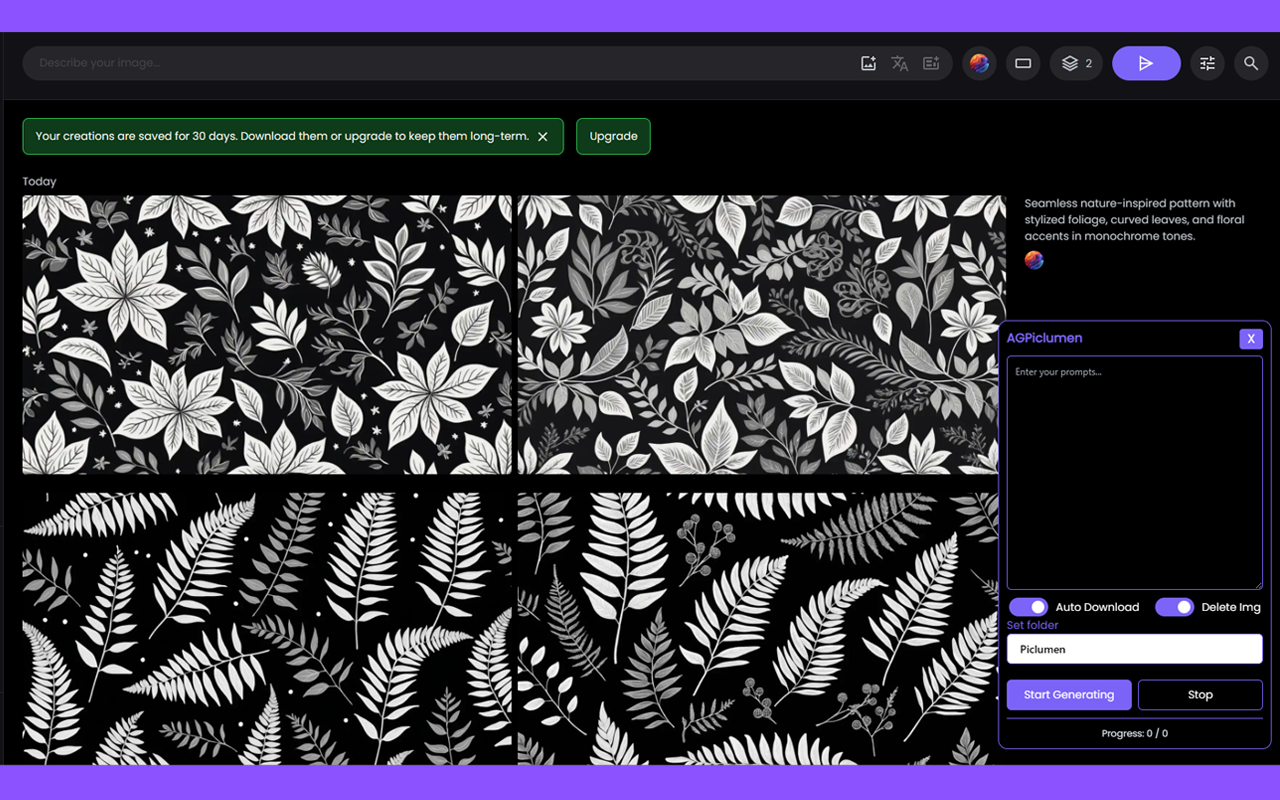Click the Set folder link
This screenshot has width=1280, height=800.
tap(1032, 625)
